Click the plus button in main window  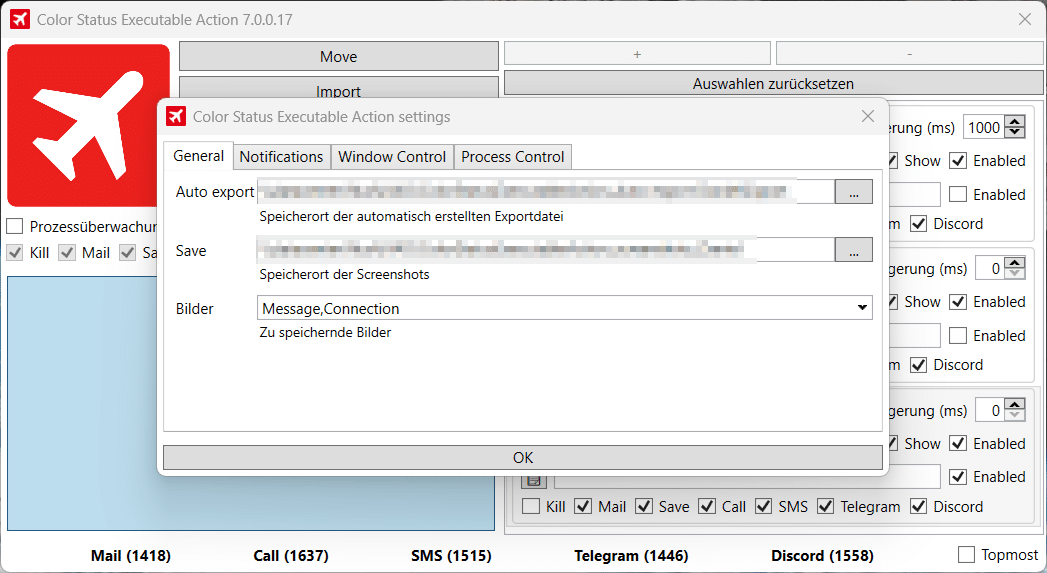pos(637,54)
